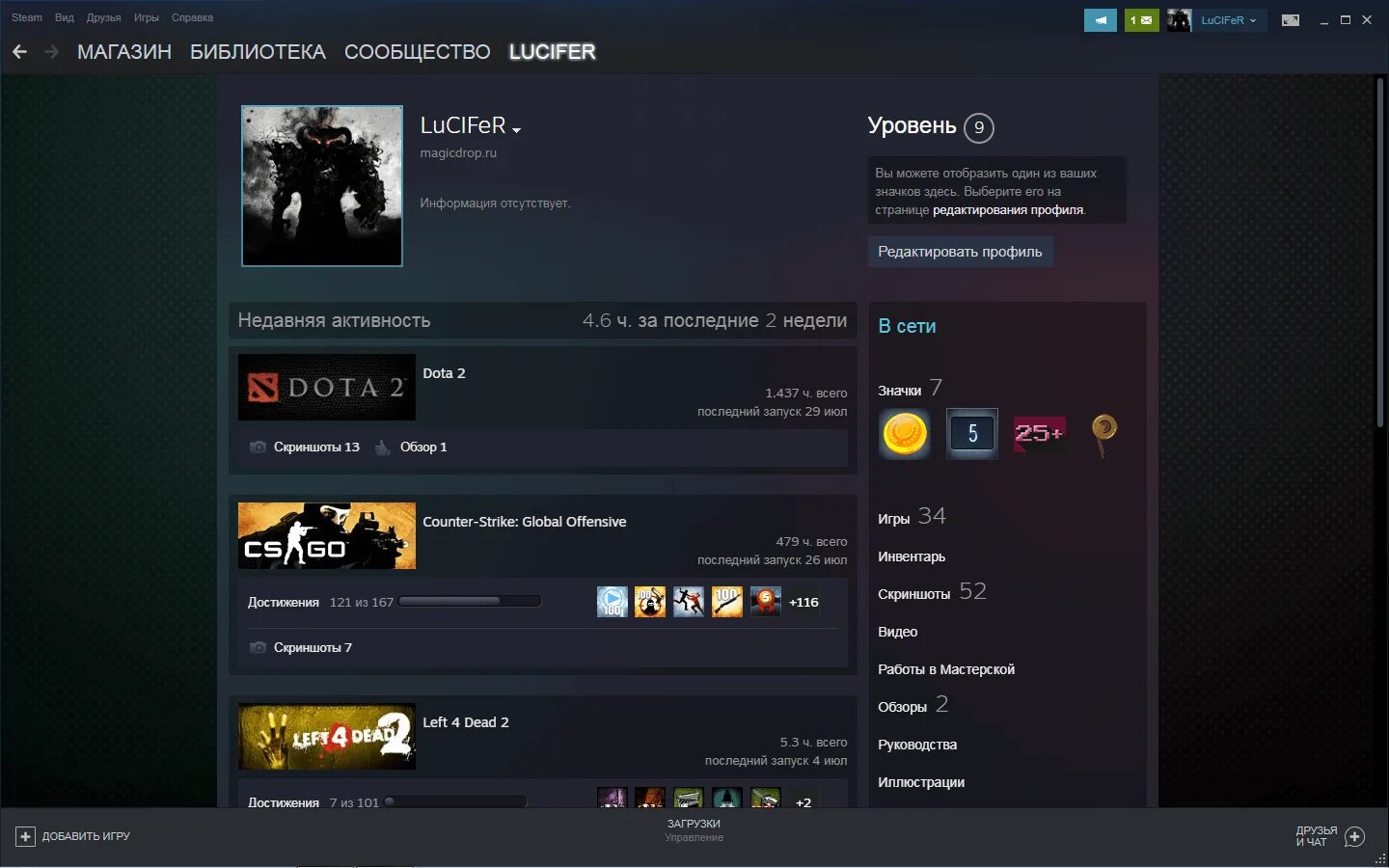Screen dimensions: 1389x868
Task: Open the Руководства link
Action: (x=917, y=745)
